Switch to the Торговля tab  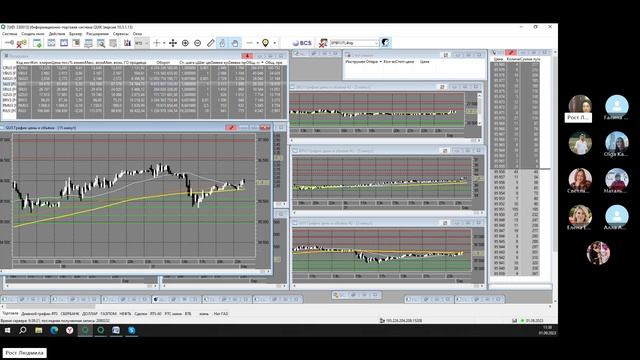coord(10,313)
